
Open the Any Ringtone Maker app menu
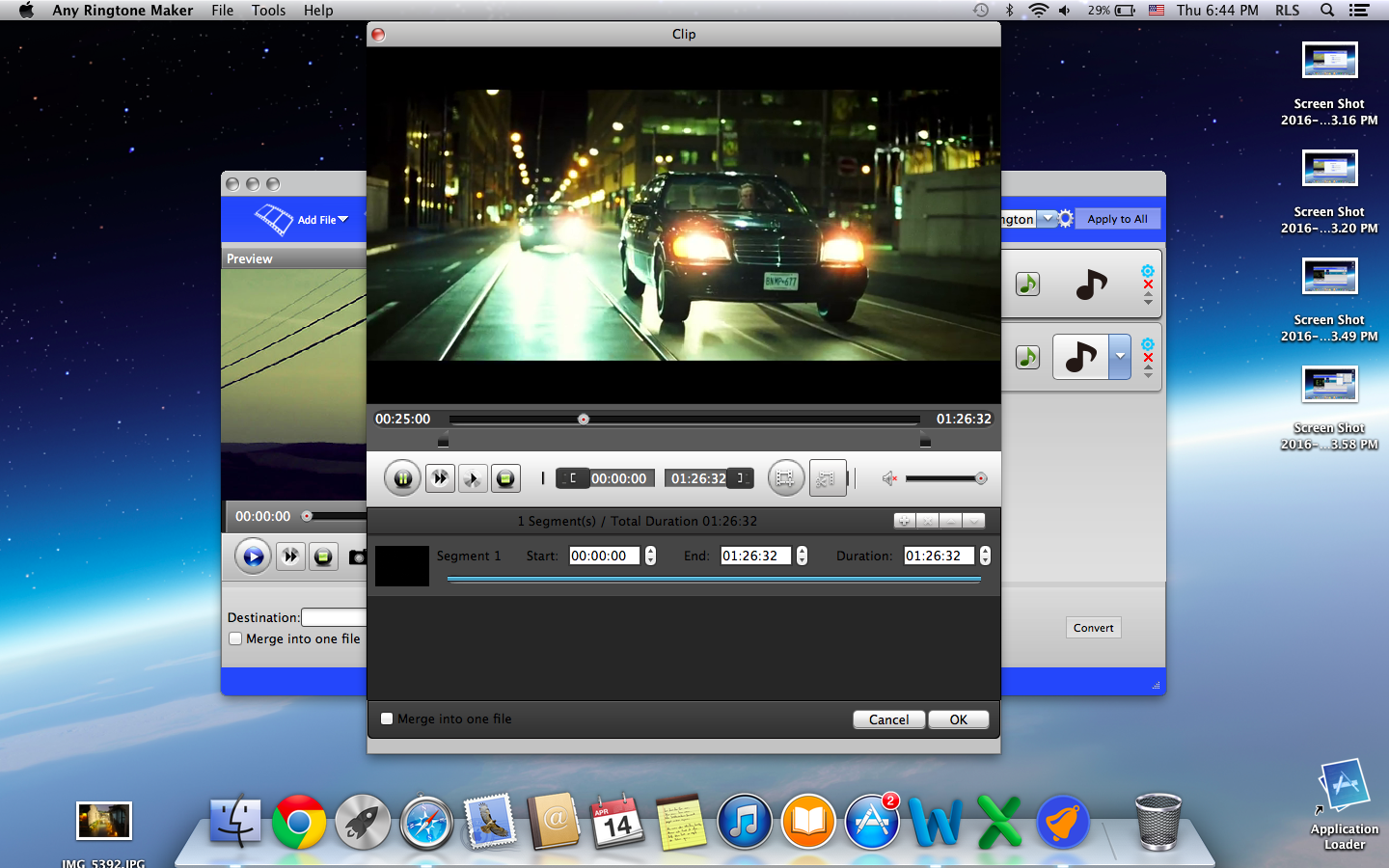pyautogui.click(x=123, y=11)
